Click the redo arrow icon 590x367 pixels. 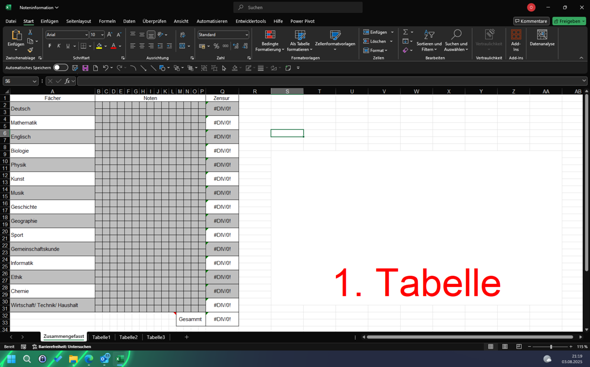[x=119, y=68]
